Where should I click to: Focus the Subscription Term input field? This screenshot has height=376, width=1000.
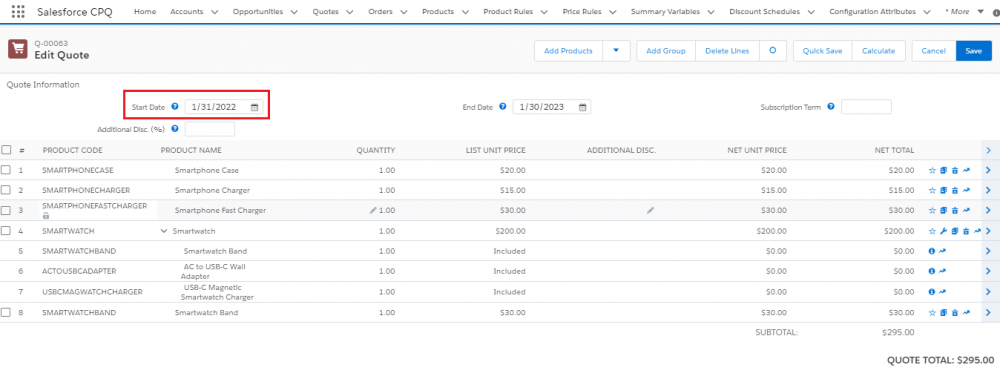tap(866, 106)
